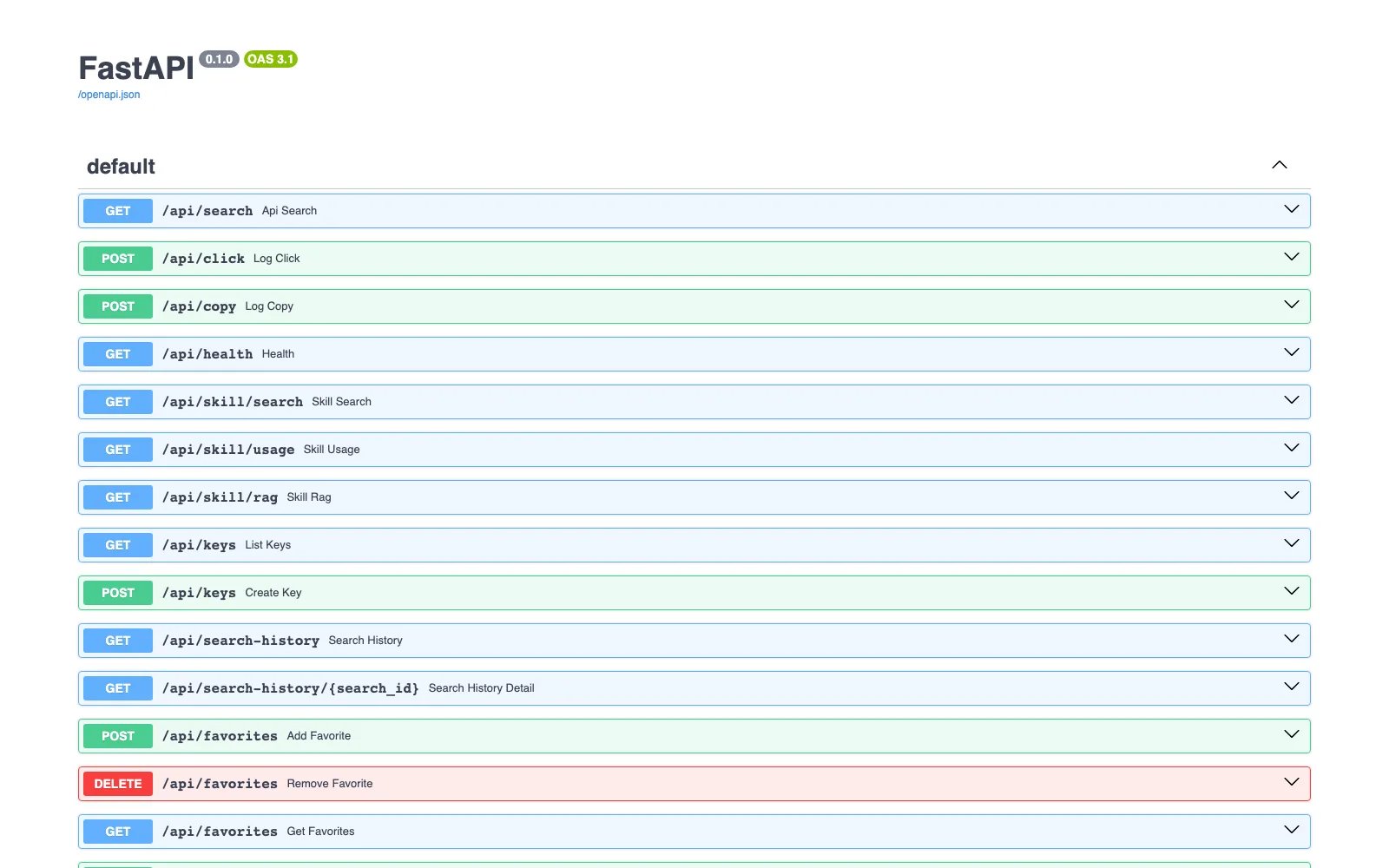Click the 'Log Copy' summary text
This screenshot has width=1389, height=868.
tap(269, 306)
